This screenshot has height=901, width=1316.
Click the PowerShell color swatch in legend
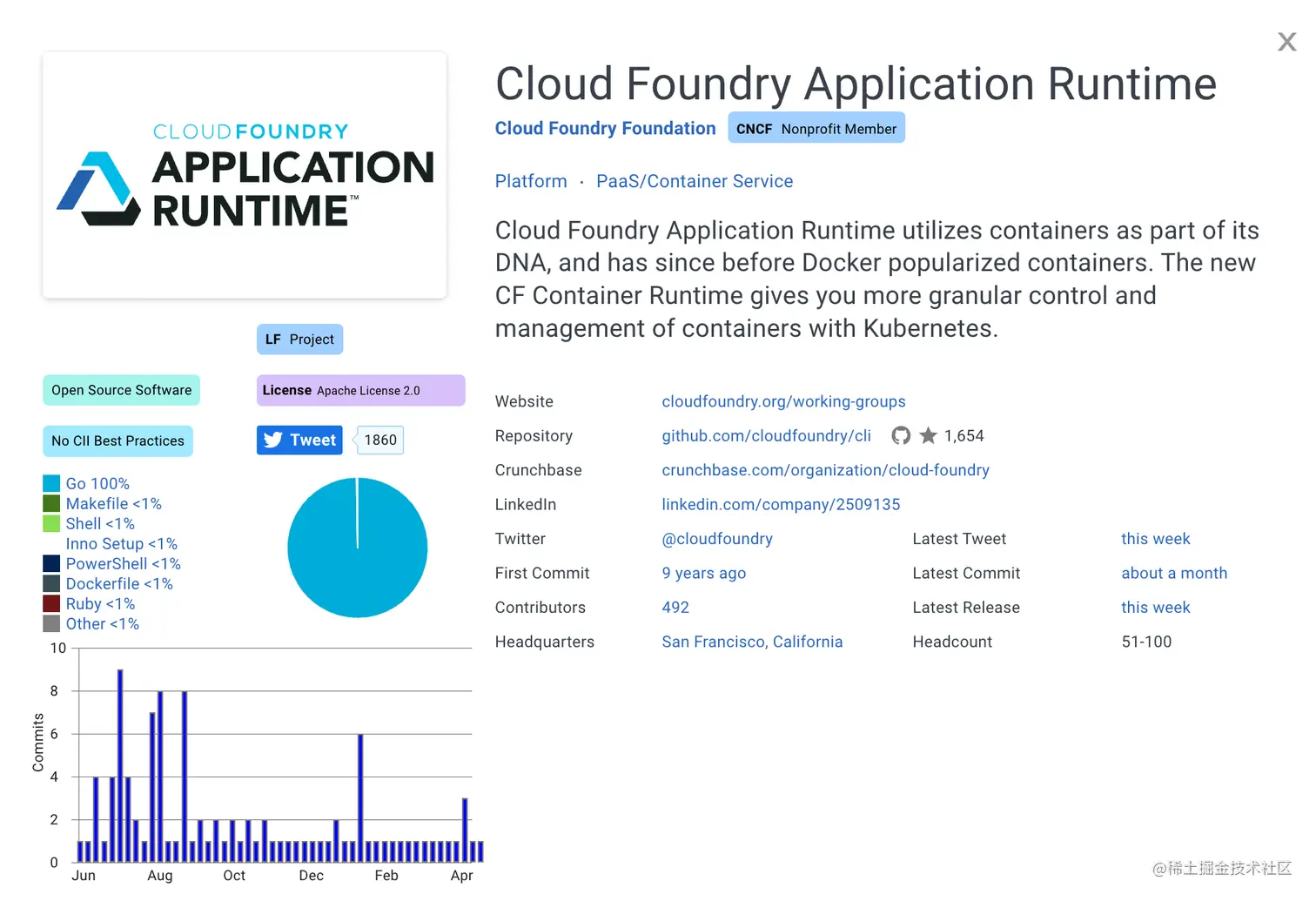(51, 563)
